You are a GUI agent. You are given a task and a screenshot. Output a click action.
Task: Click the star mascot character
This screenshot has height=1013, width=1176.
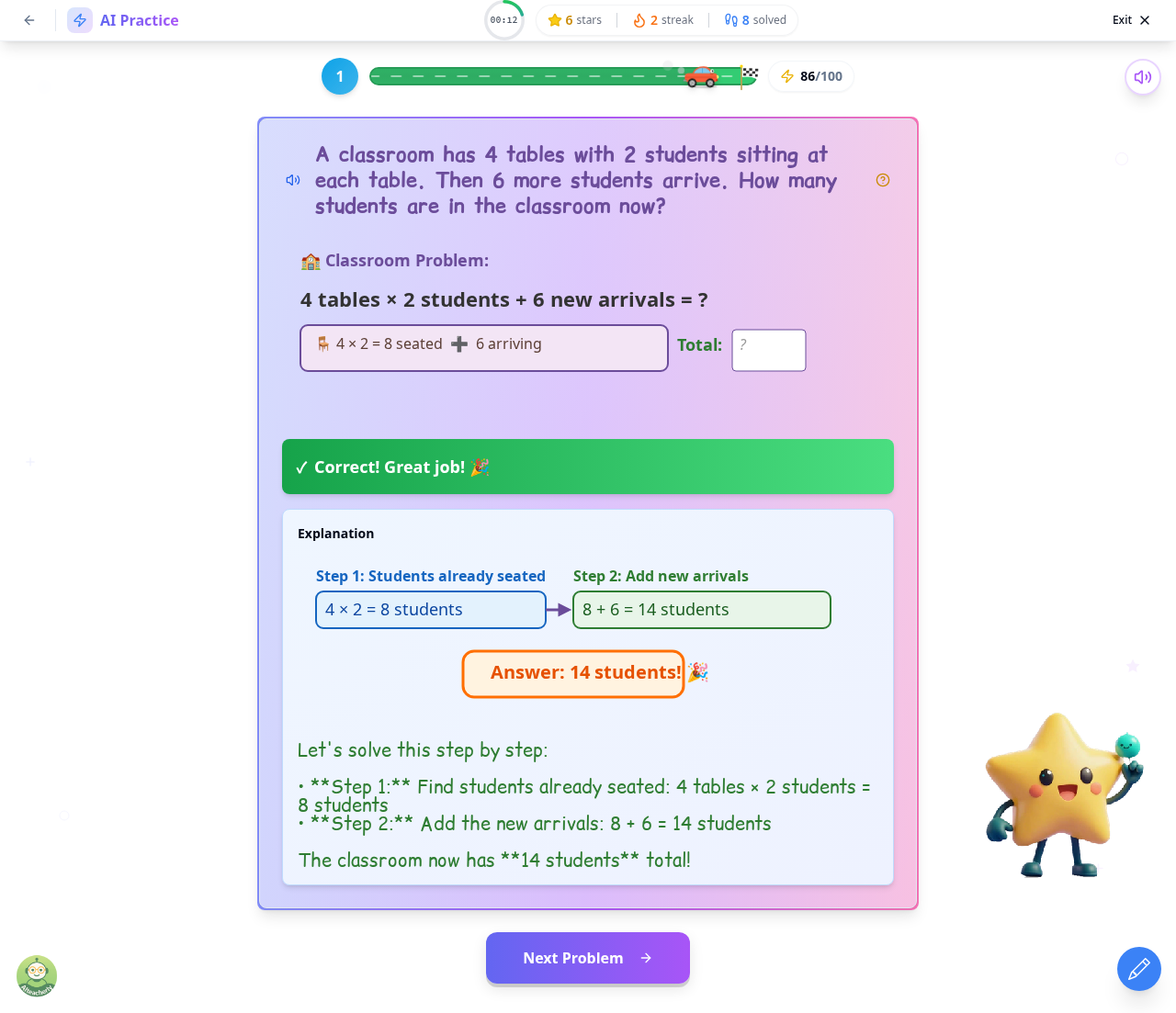pyautogui.click(x=1063, y=795)
